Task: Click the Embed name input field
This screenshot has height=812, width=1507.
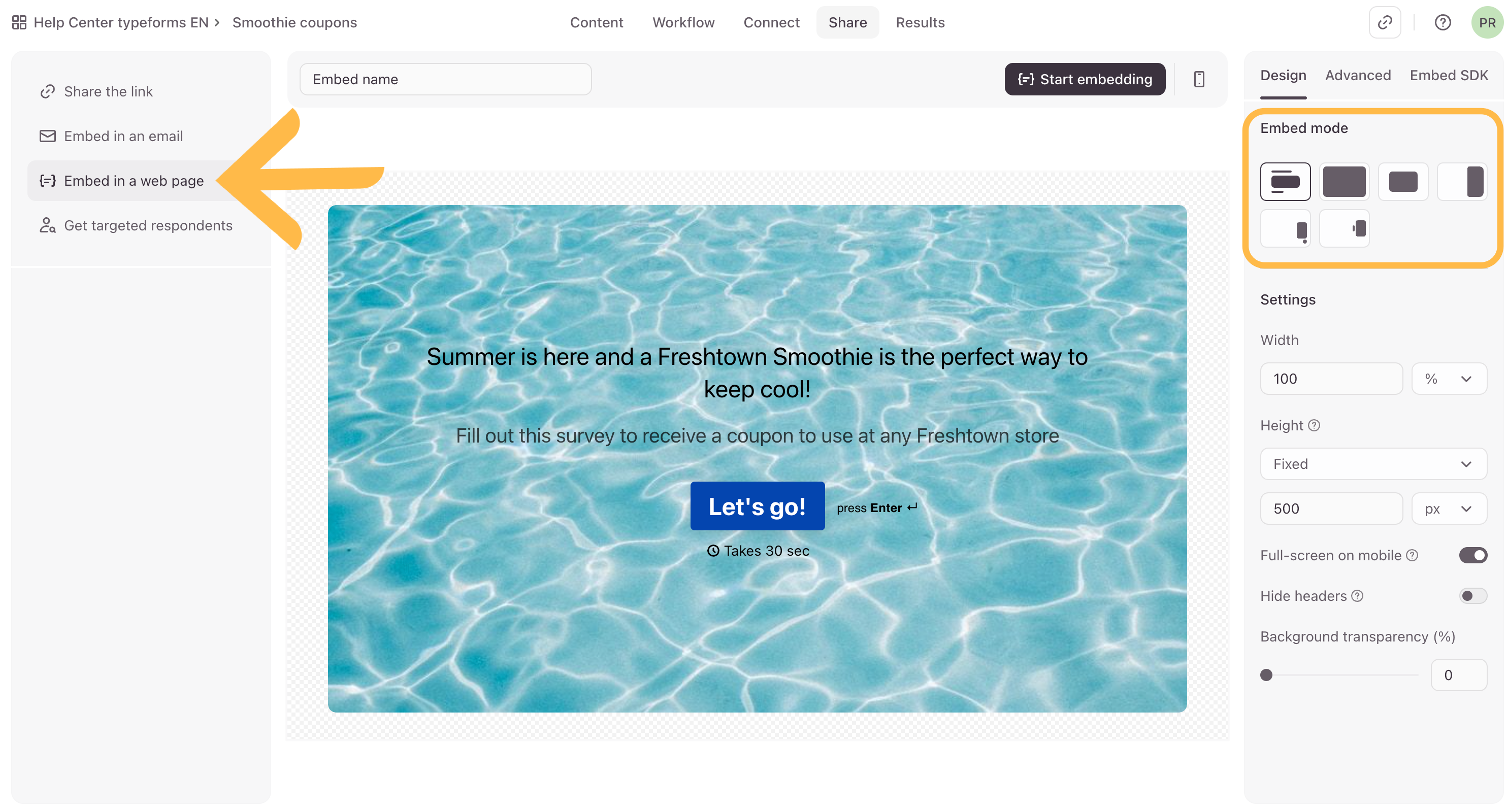Action: (x=445, y=79)
